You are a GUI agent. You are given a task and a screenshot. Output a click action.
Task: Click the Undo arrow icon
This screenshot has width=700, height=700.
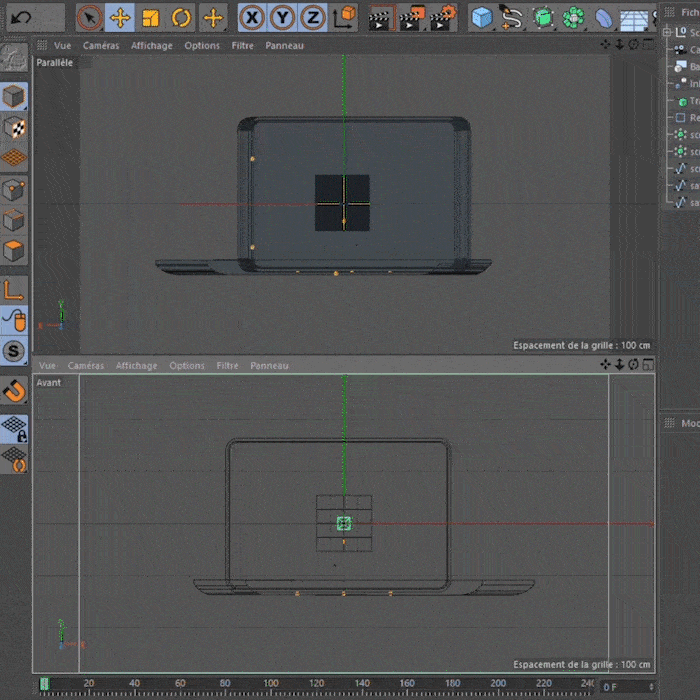21,17
